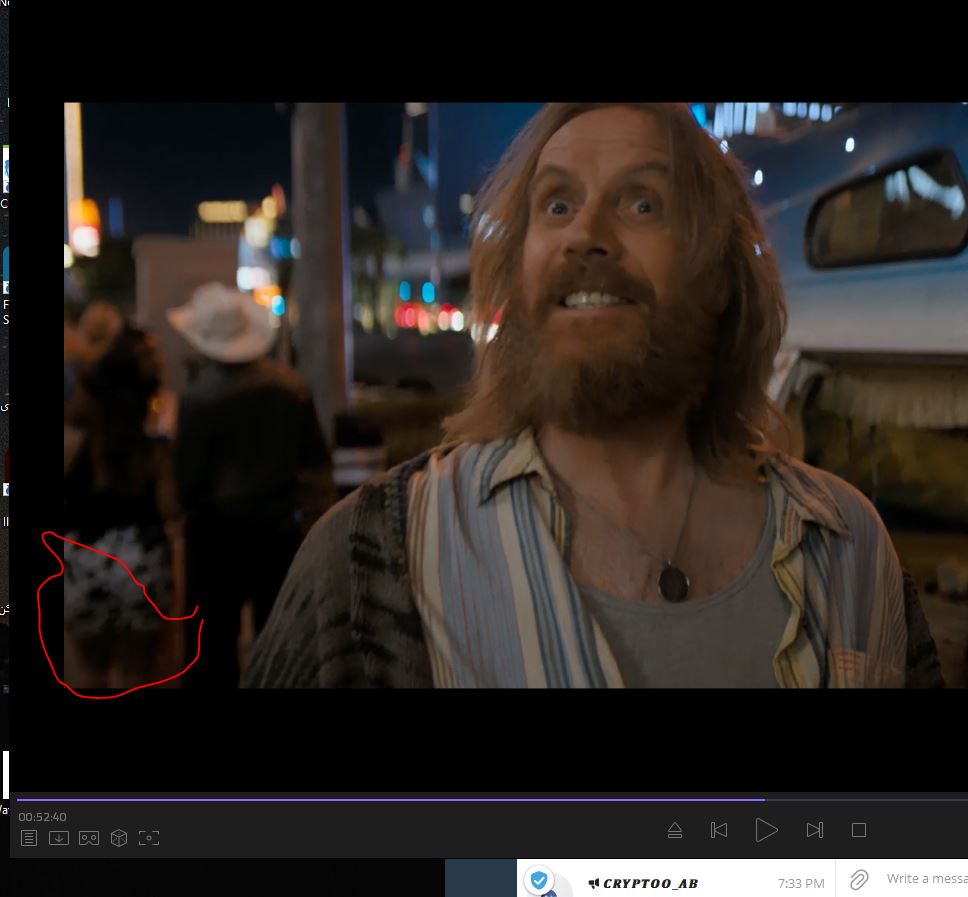
Task: Click the screen capture frame icon
Action: click(149, 838)
